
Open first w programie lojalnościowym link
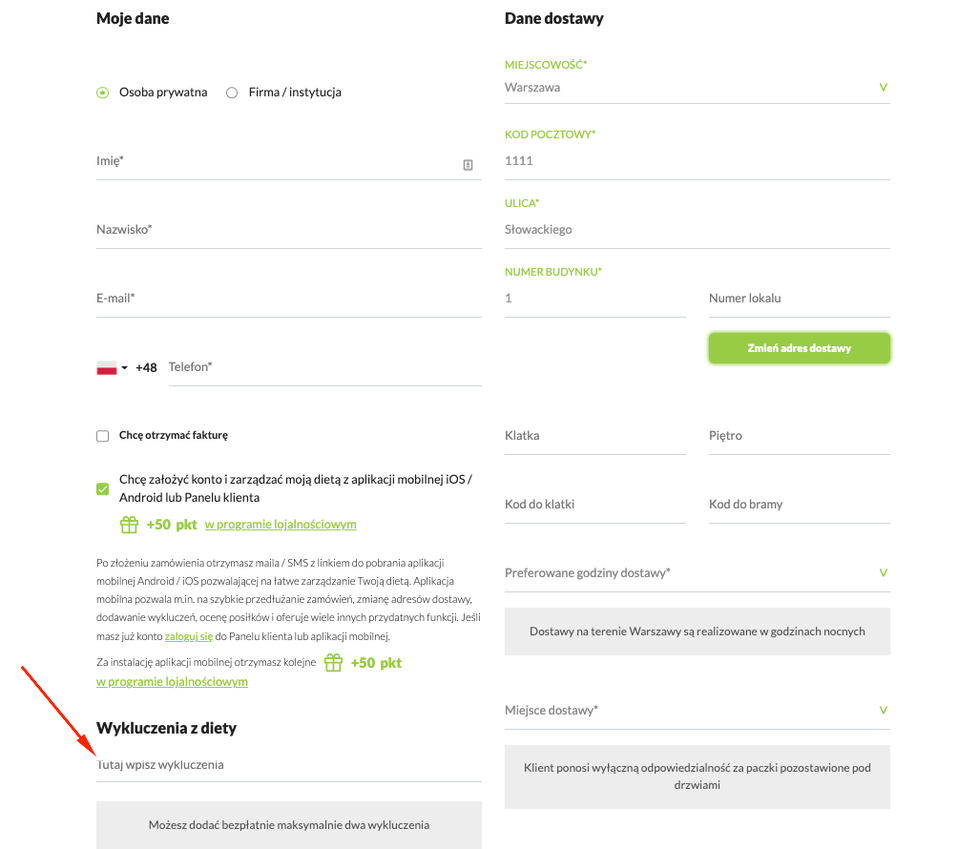click(x=280, y=525)
